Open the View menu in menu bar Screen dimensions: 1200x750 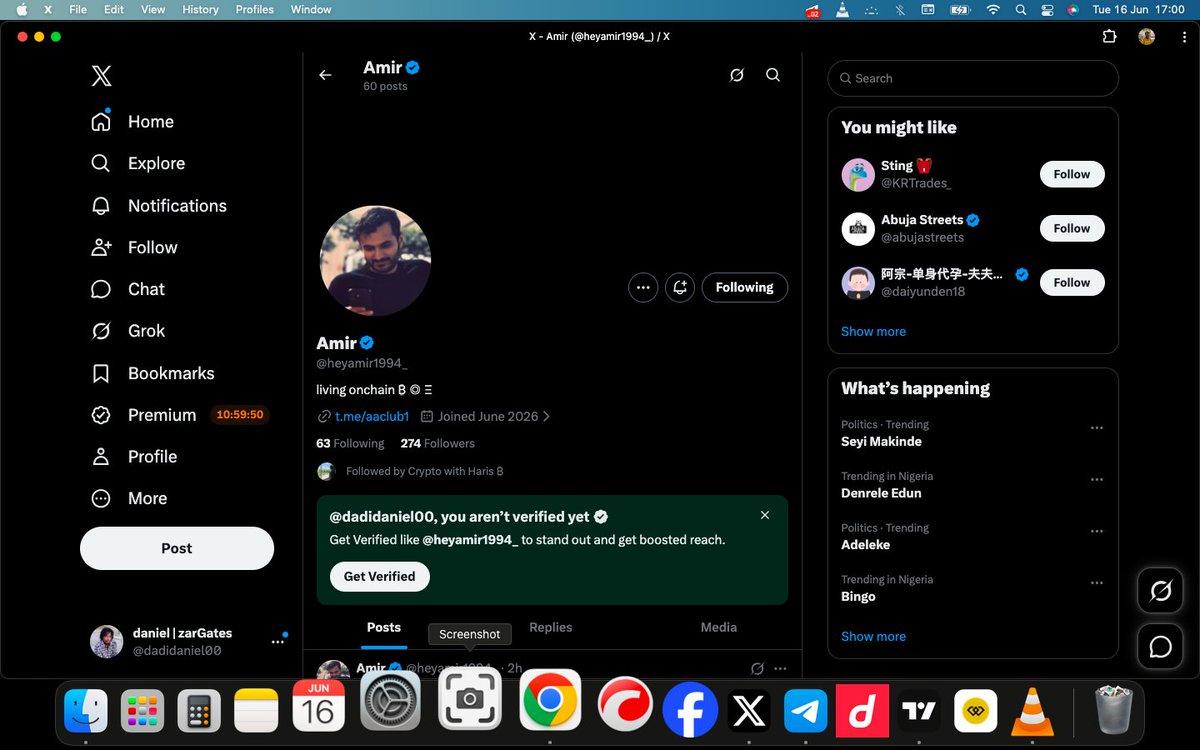153,9
